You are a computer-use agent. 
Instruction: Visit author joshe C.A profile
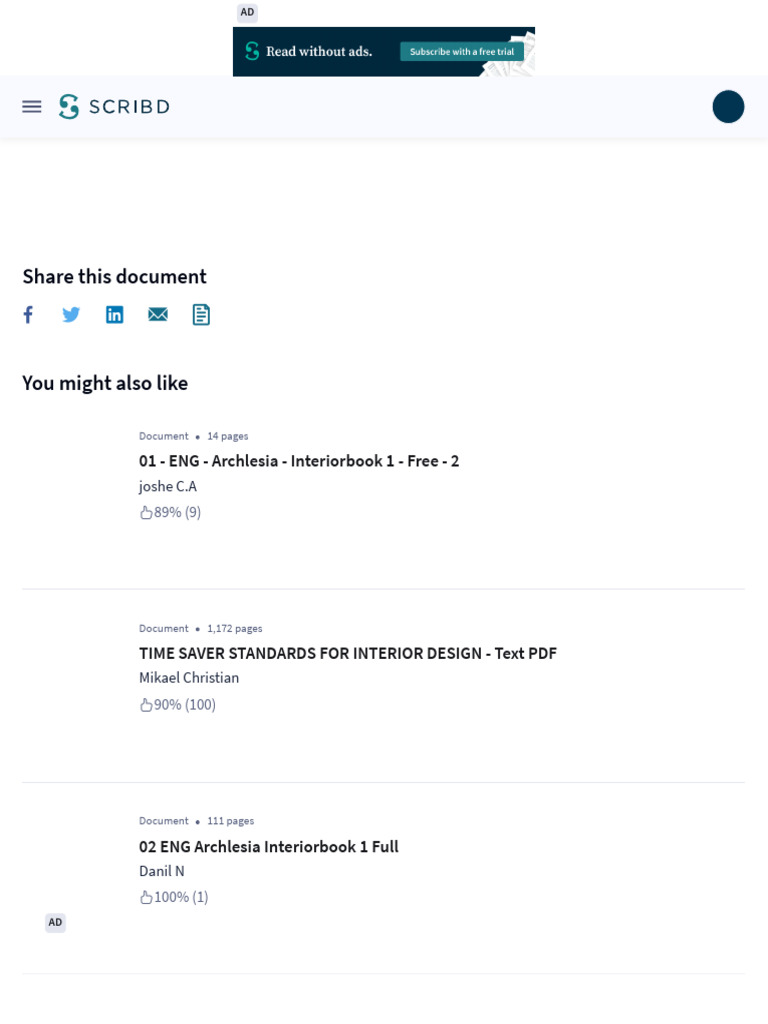[x=168, y=487]
